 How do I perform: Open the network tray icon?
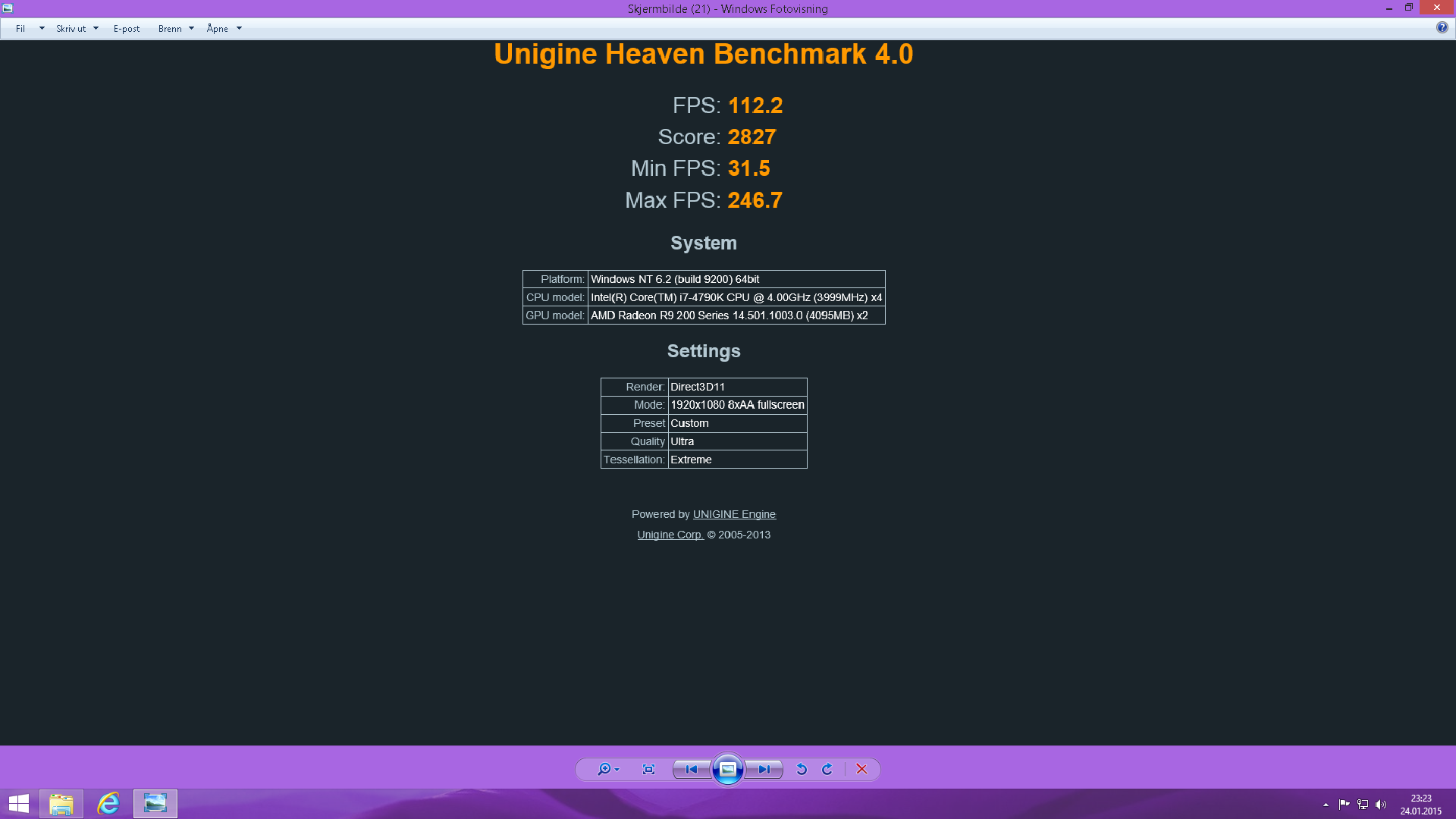coord(1363,805)
